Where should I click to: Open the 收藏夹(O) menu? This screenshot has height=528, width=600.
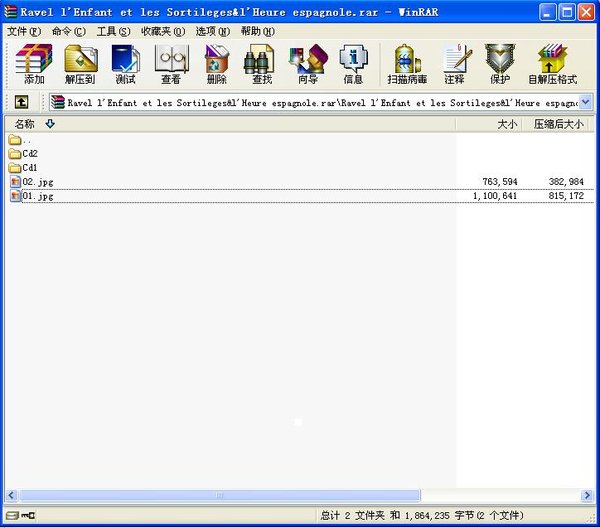click(x=163, y=31)
